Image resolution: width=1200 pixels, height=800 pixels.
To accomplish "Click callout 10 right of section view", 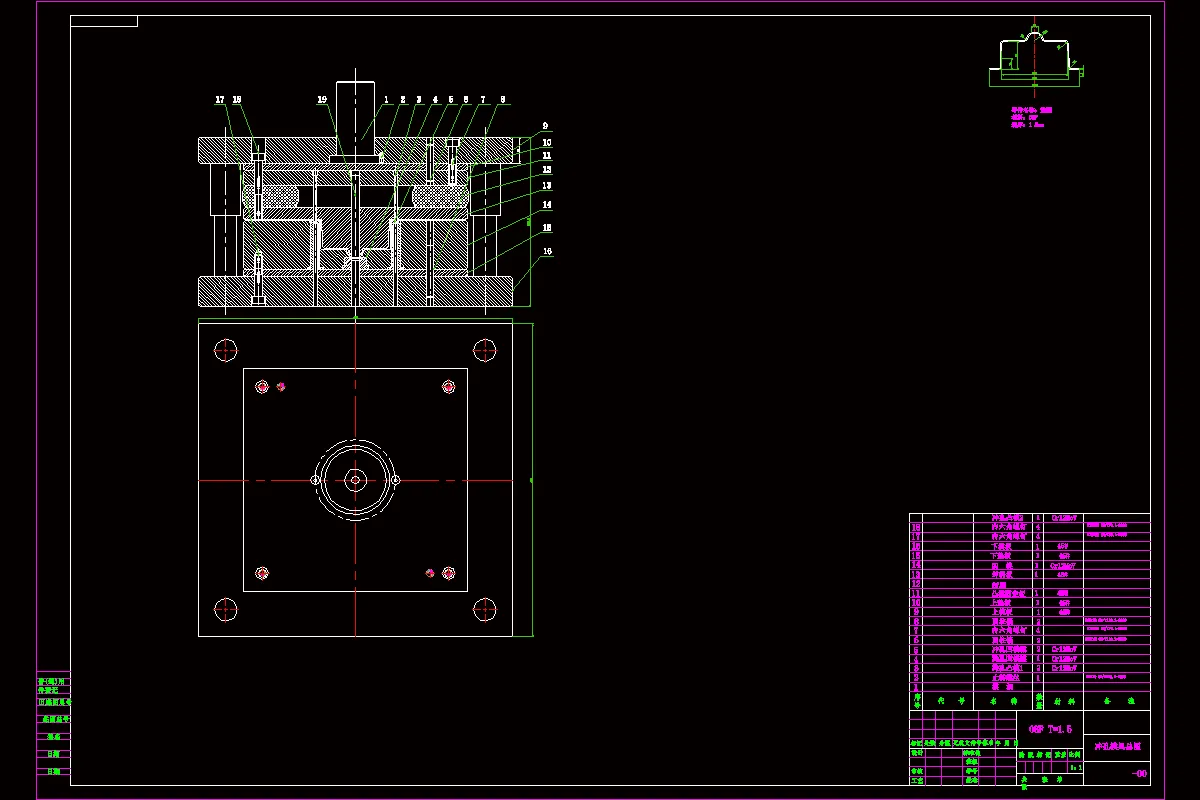I will [x=547, y=142].
